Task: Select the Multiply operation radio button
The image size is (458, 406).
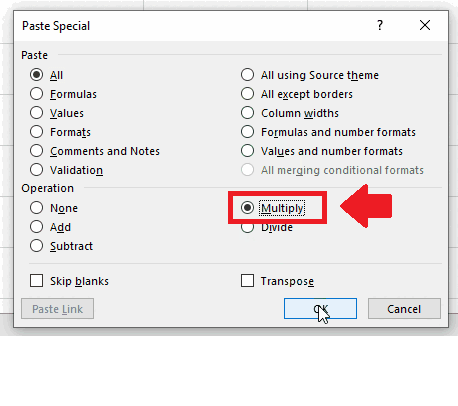Action: point(247,208)
